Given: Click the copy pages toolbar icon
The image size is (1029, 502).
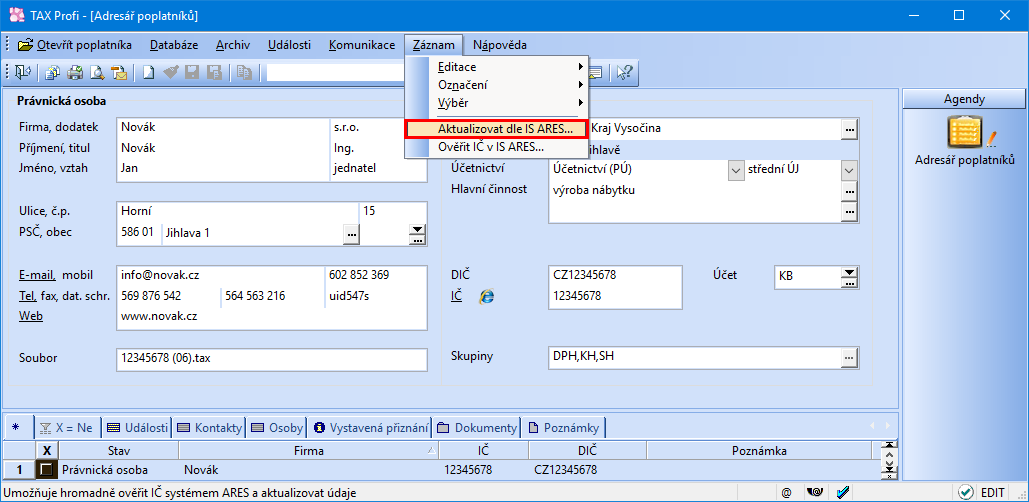Looking at the screenshot, I should point(244,72).
